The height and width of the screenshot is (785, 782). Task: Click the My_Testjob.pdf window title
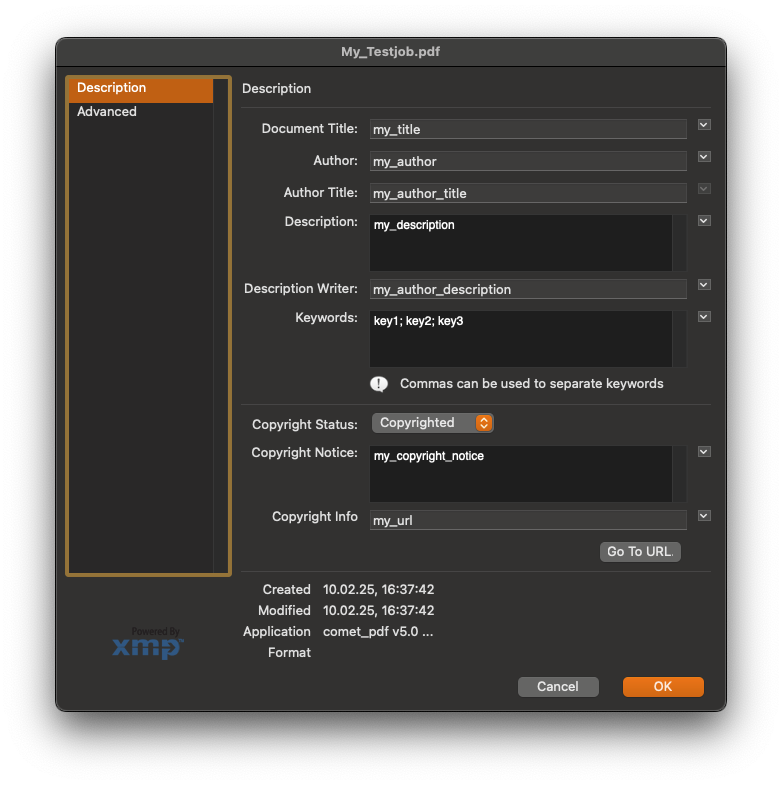(390, 52)
